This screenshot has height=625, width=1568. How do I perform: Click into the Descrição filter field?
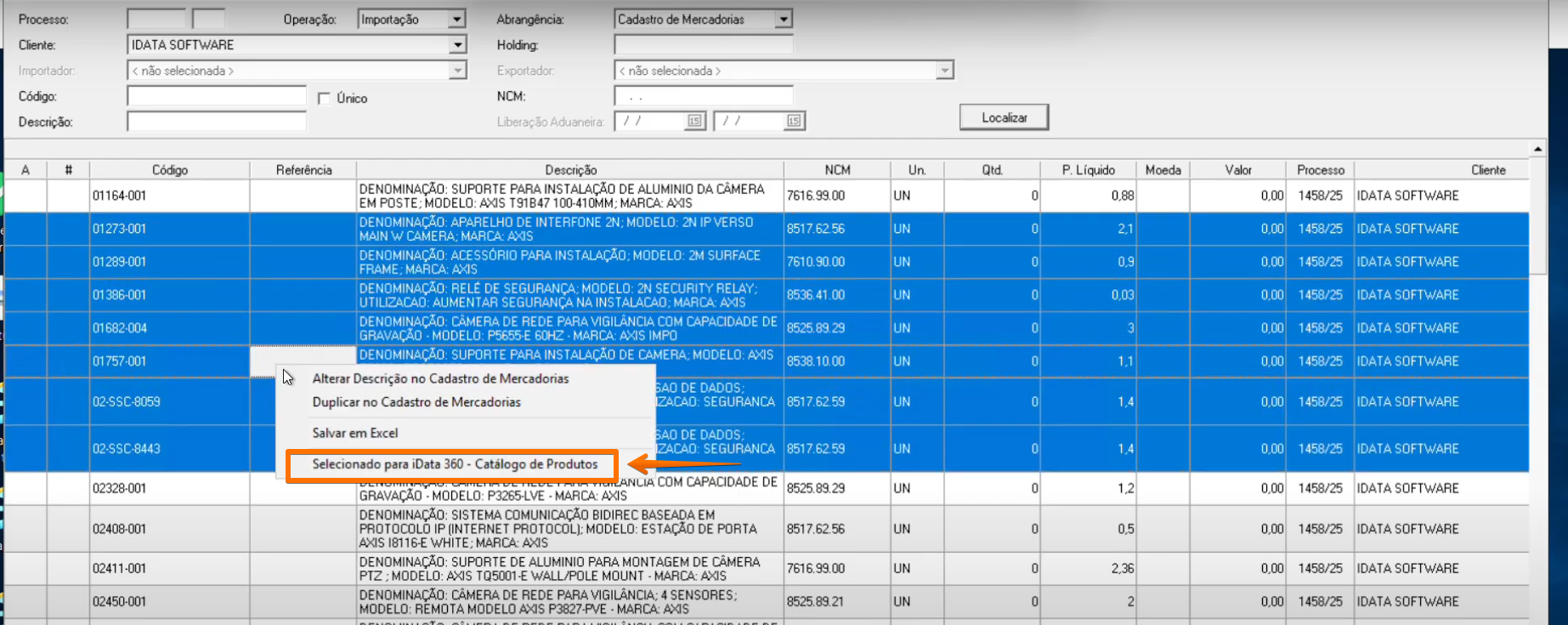pos(217,122)
